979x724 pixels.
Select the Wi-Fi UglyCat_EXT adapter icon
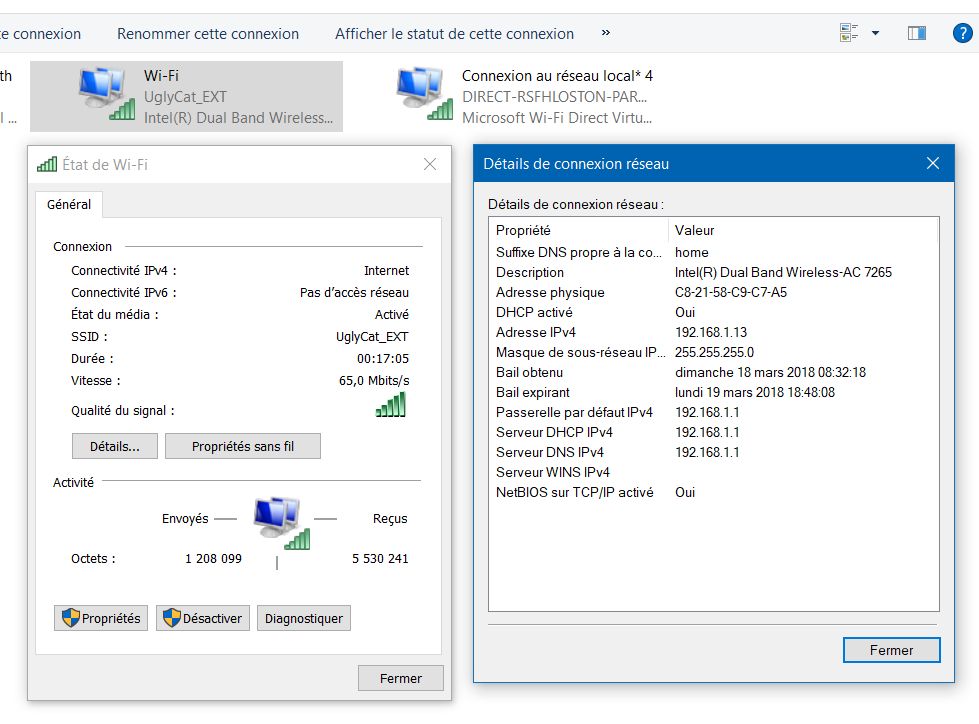tap(107, 95)
